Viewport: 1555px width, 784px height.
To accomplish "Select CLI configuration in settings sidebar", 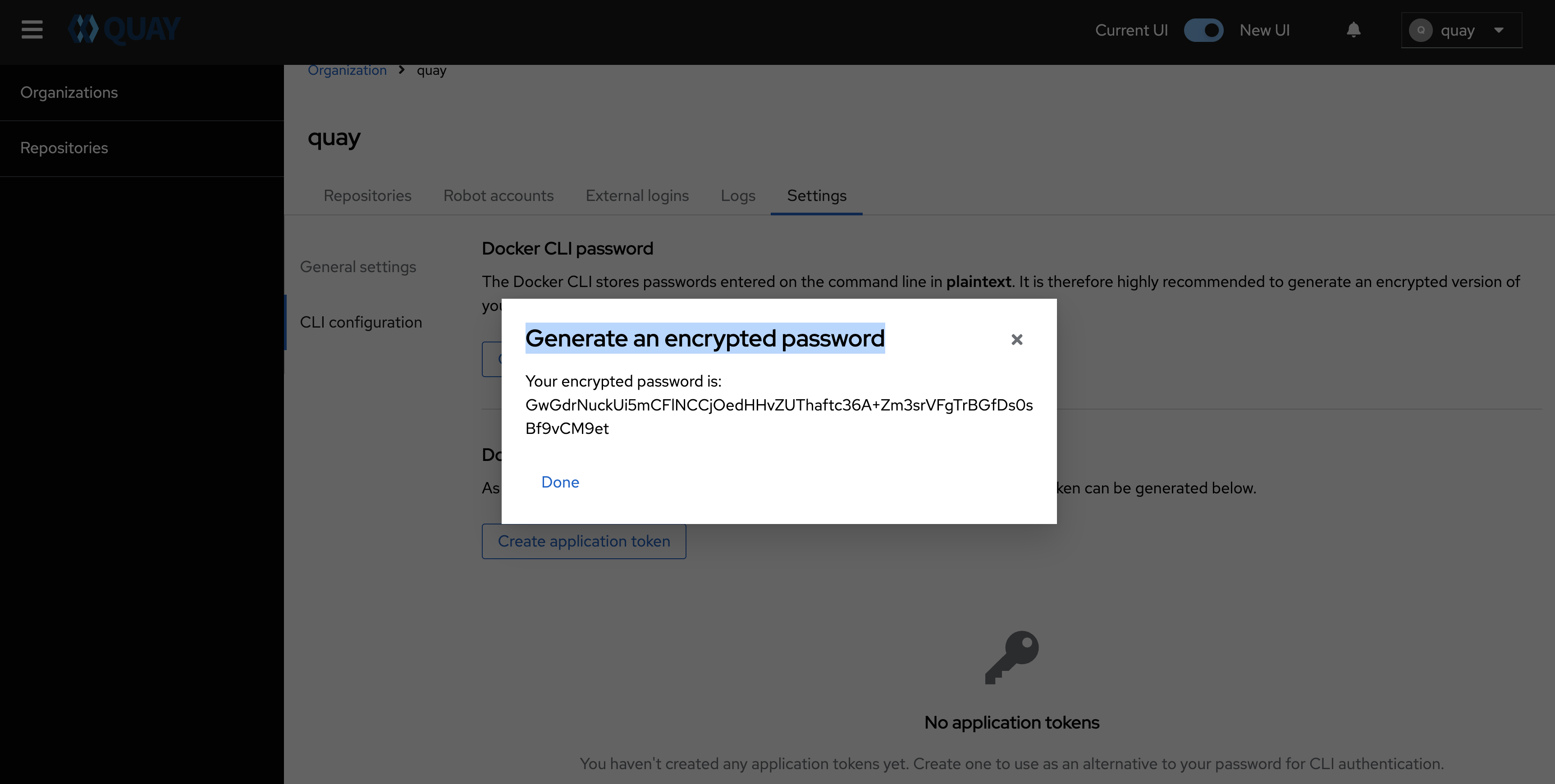I will tap(361, 322).
